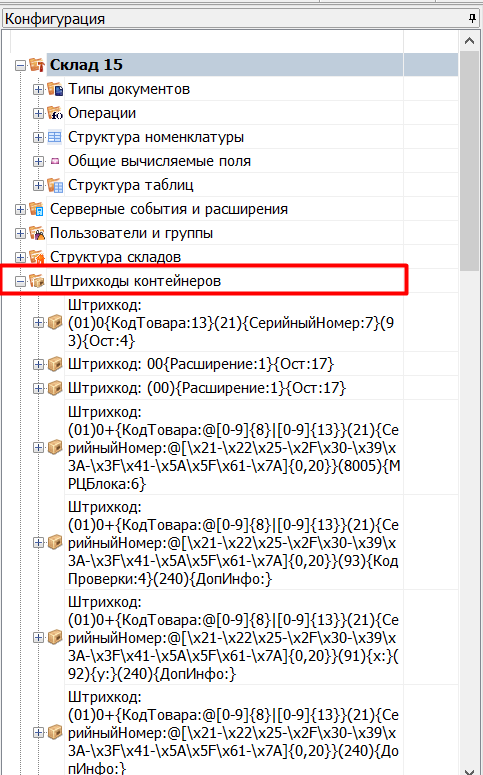Expand the Структура складов node

click(x=20, y=257)
